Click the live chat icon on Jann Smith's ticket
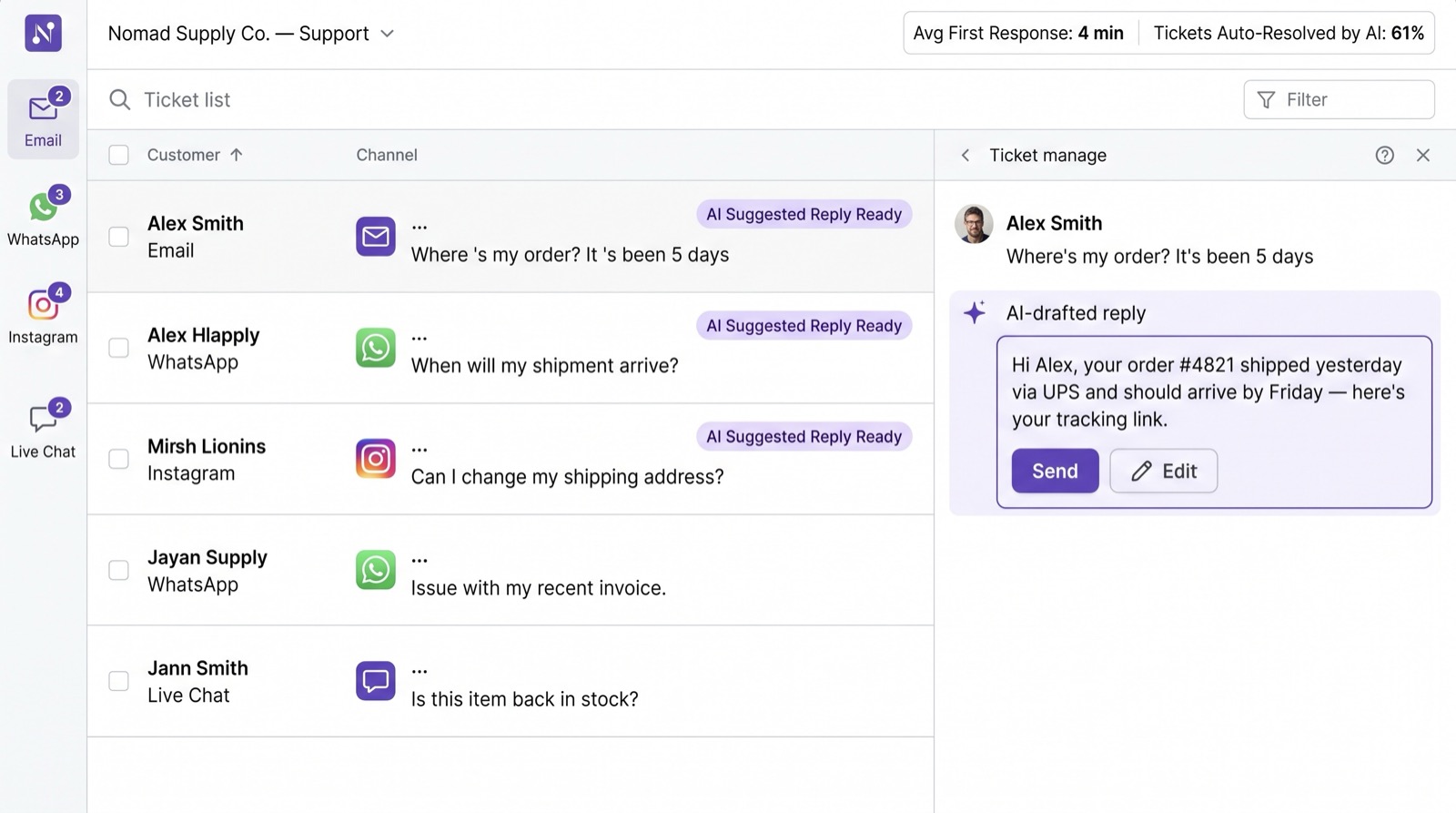Image resolution: width=1456 pixels, height=813 pixels. (x=376, y=681)
